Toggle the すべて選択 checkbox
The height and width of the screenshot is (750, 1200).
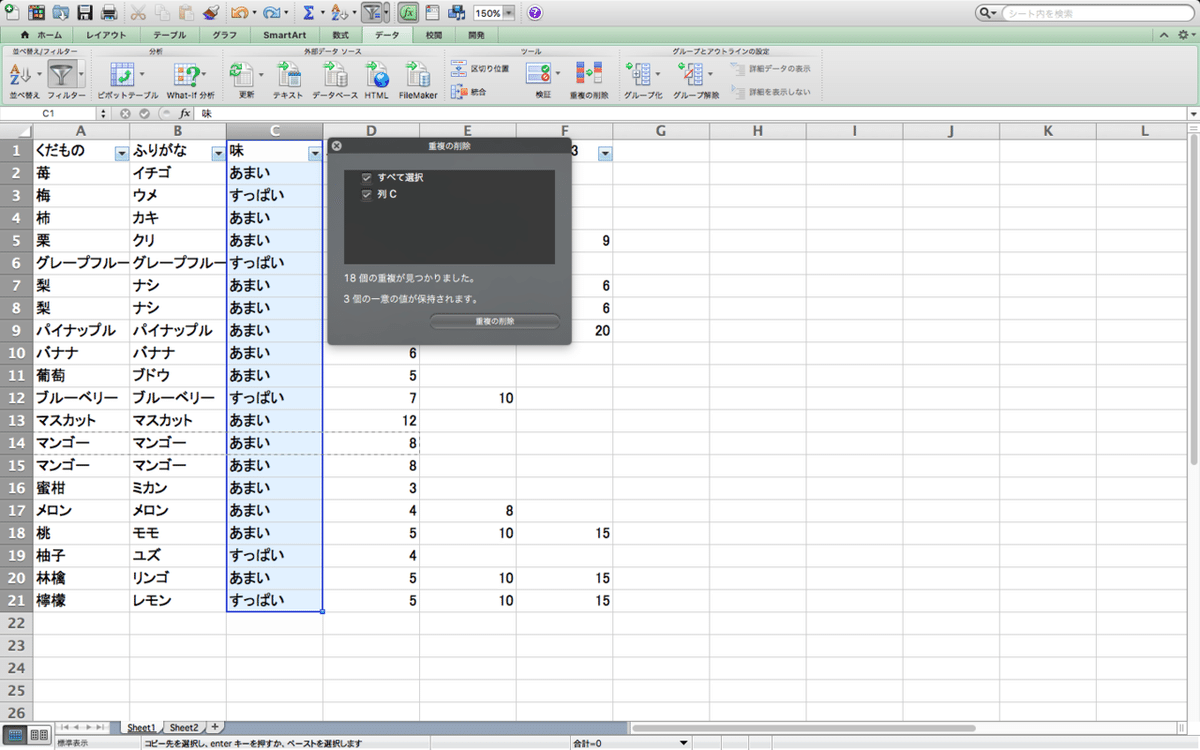[367, 177]
